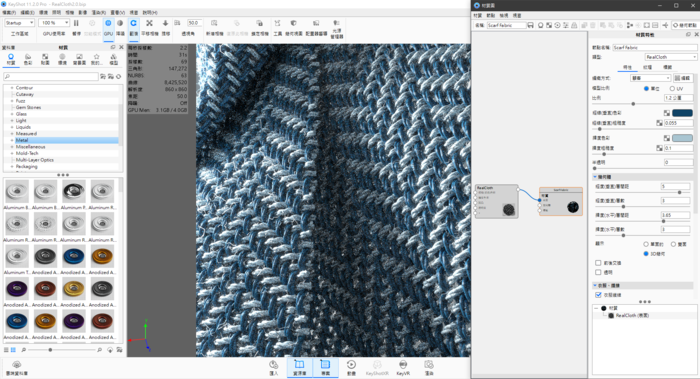Switch library thumbnails to grid view
Screen dimensions: 700x379
tap(13, 350)
